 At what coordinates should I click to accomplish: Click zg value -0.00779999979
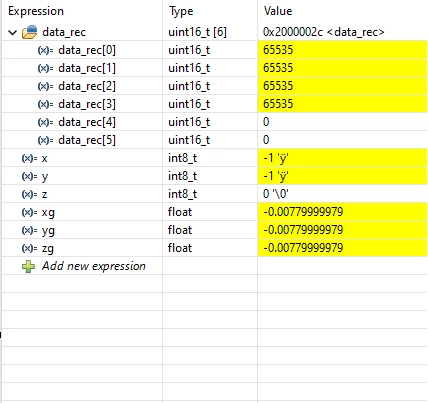click(303, 248)
